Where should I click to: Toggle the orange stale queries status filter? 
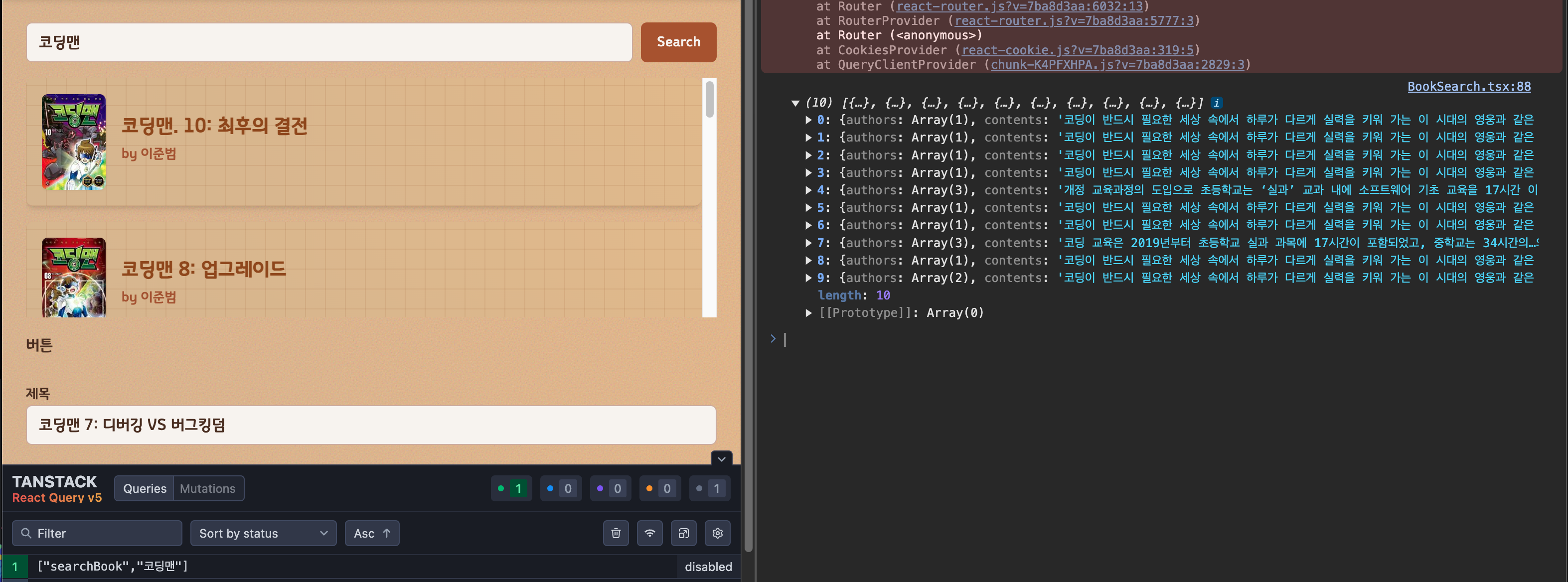pos(660,488)
